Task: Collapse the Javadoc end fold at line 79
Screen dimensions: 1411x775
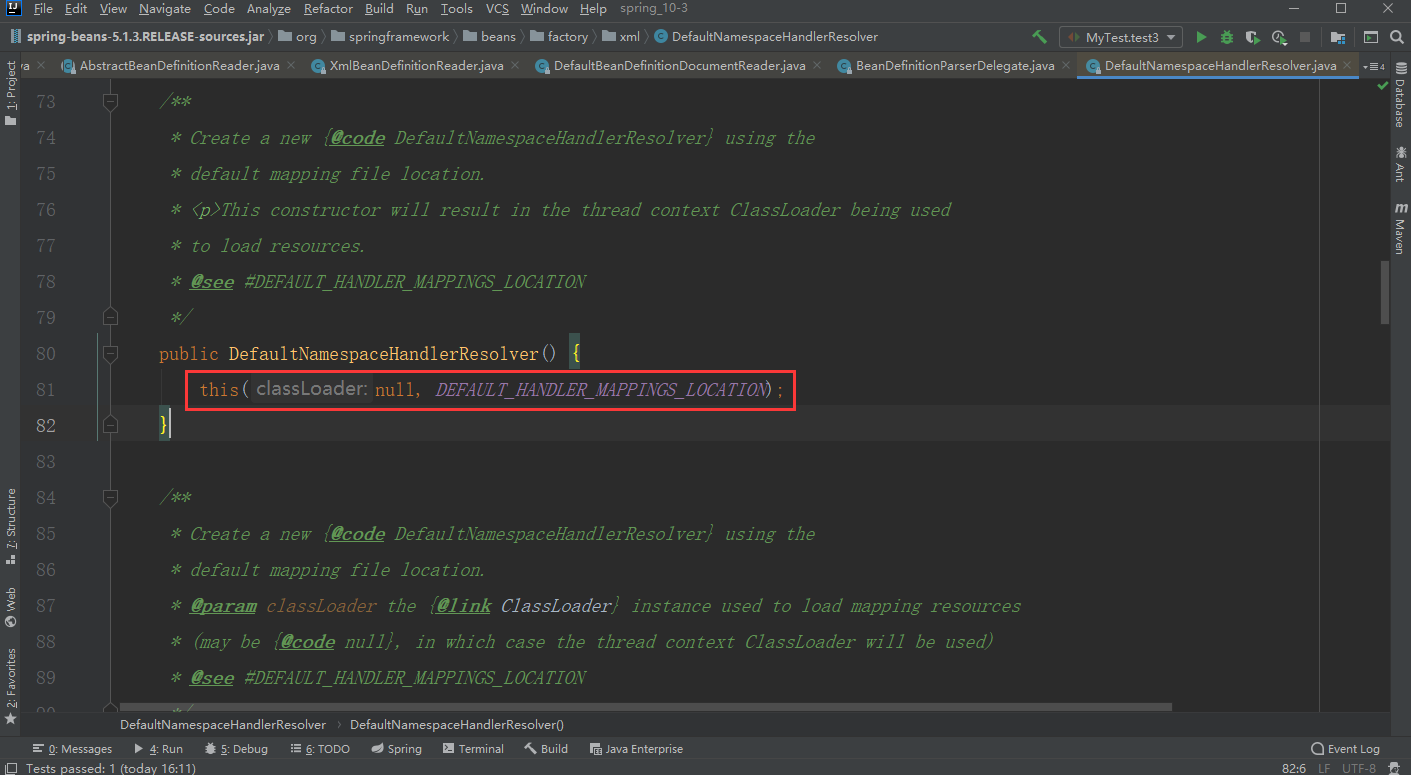Action: [x=110, y=318]
